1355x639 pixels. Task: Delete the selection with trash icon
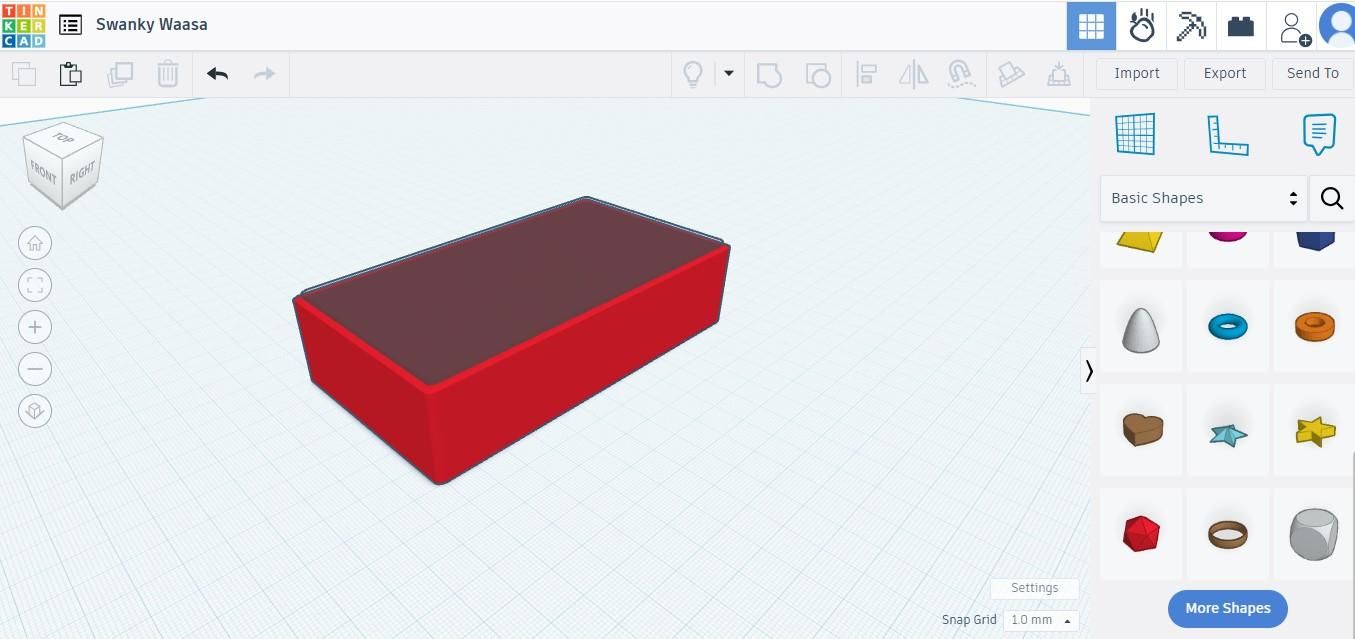click(x=168, y=74)
